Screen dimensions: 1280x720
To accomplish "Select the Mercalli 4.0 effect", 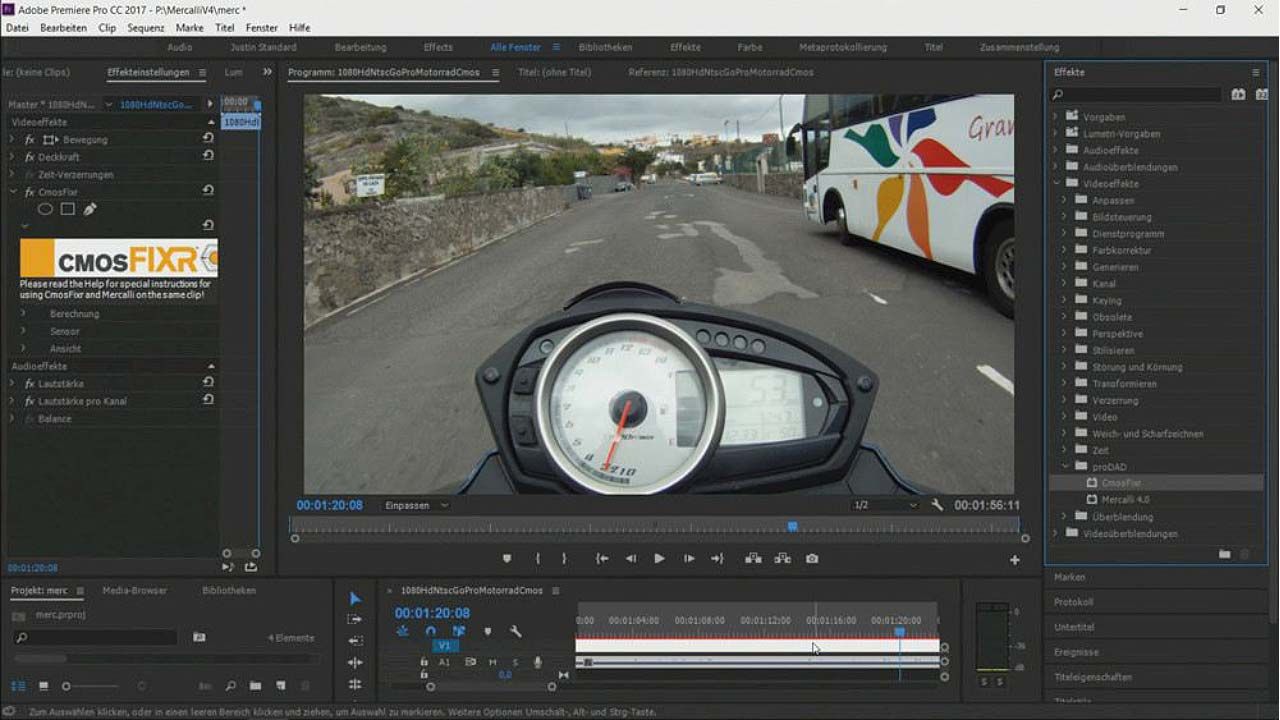I will [1125, 500].
